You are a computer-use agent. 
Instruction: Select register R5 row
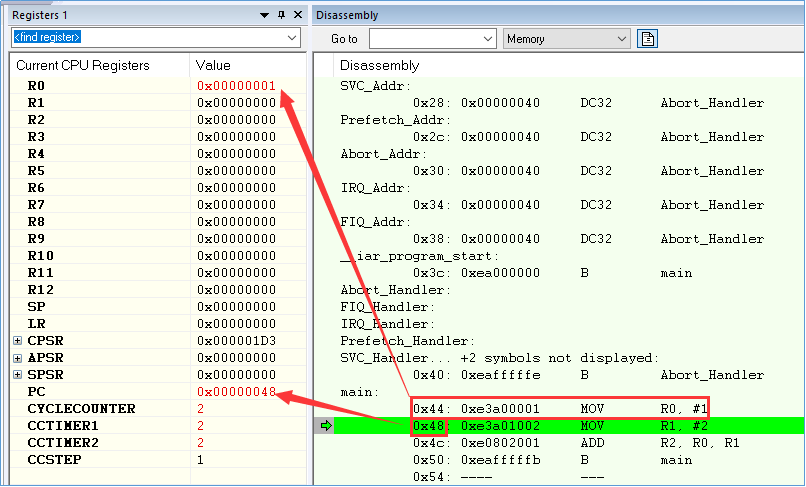(158, 170)
